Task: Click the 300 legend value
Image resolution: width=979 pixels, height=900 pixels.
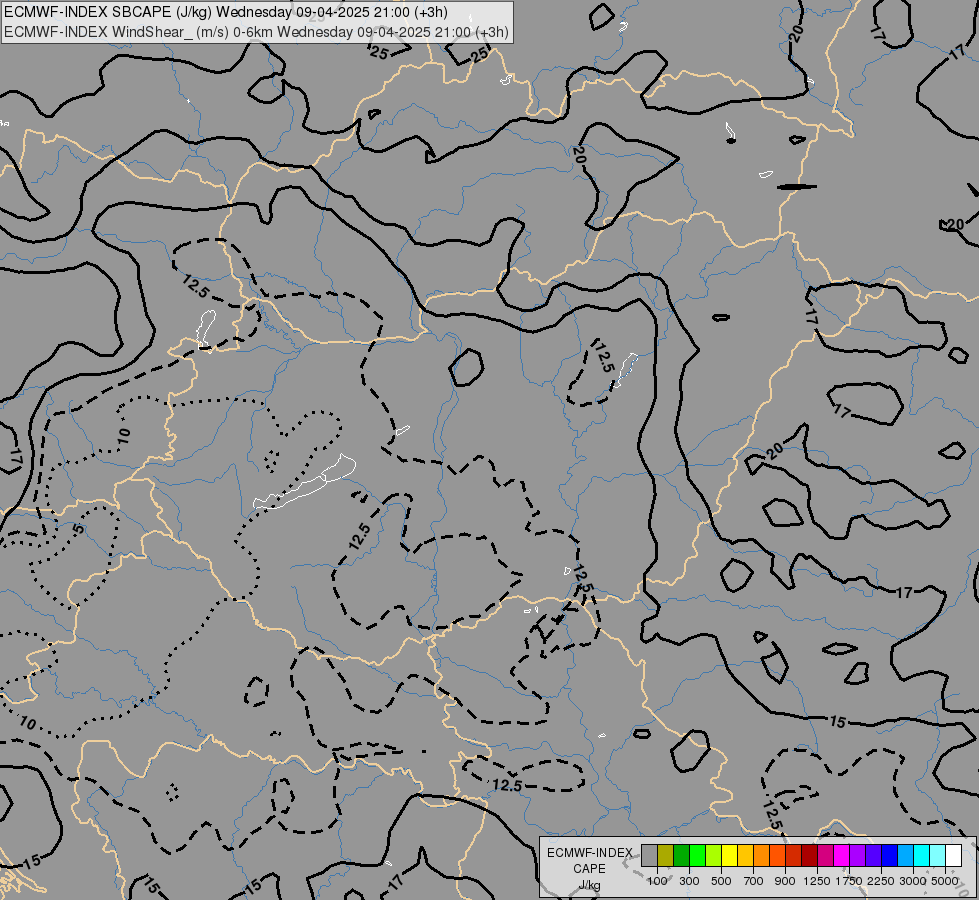Action: point(689,881)
